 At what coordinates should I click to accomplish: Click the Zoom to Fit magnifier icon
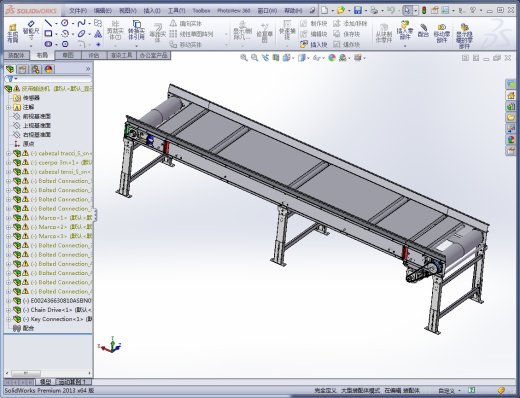[x=244, y=58]
